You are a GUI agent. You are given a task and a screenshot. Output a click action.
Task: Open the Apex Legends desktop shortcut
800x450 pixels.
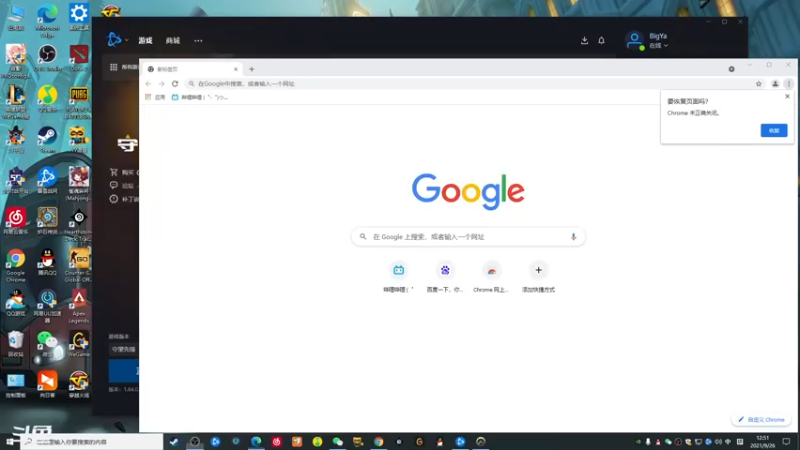pyautogui.click(x=79, y=306)
